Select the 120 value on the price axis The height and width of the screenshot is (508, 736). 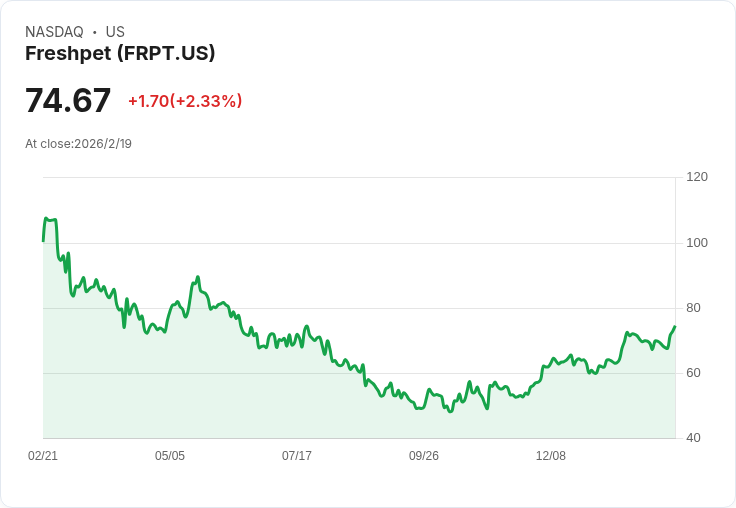point(697,177)
